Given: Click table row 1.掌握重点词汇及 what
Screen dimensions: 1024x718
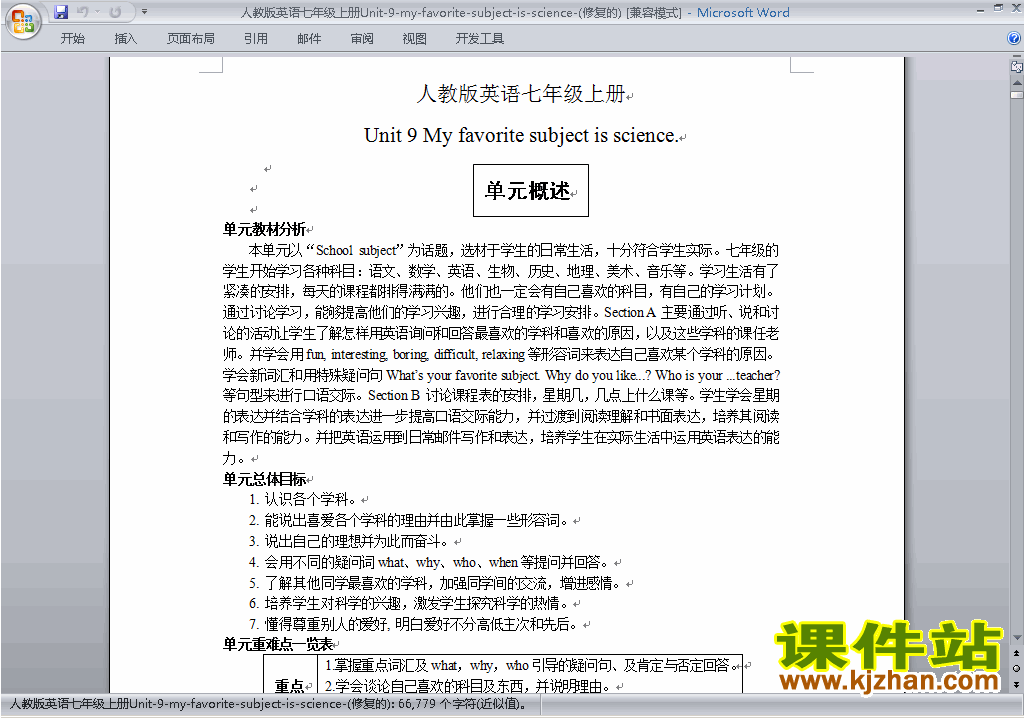Looking at the screenshot, I should 532,665.
